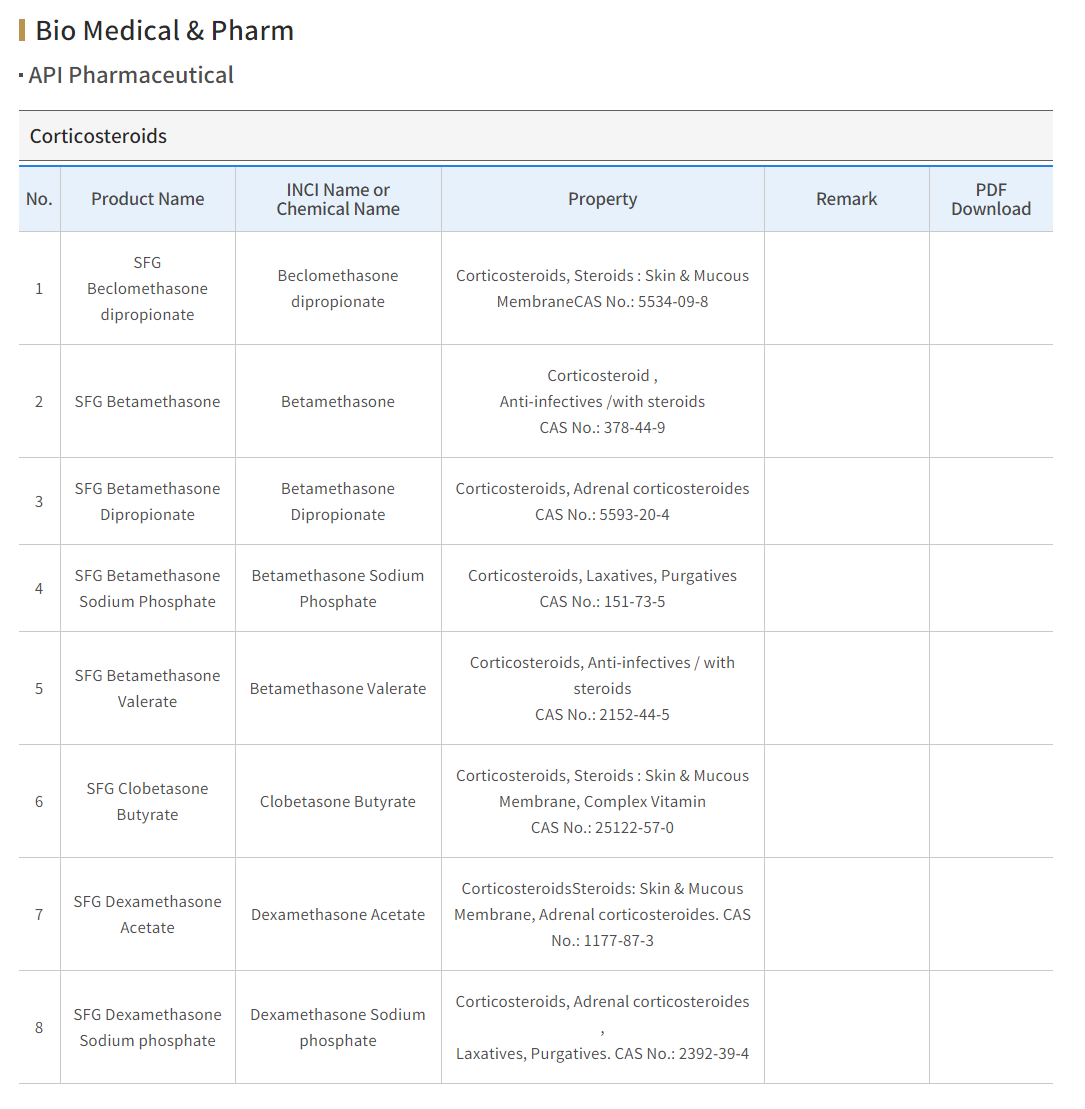1085x1109 pixels.
Task: Select the API Pharmaceutical subheading
Action: pos(131,75)
